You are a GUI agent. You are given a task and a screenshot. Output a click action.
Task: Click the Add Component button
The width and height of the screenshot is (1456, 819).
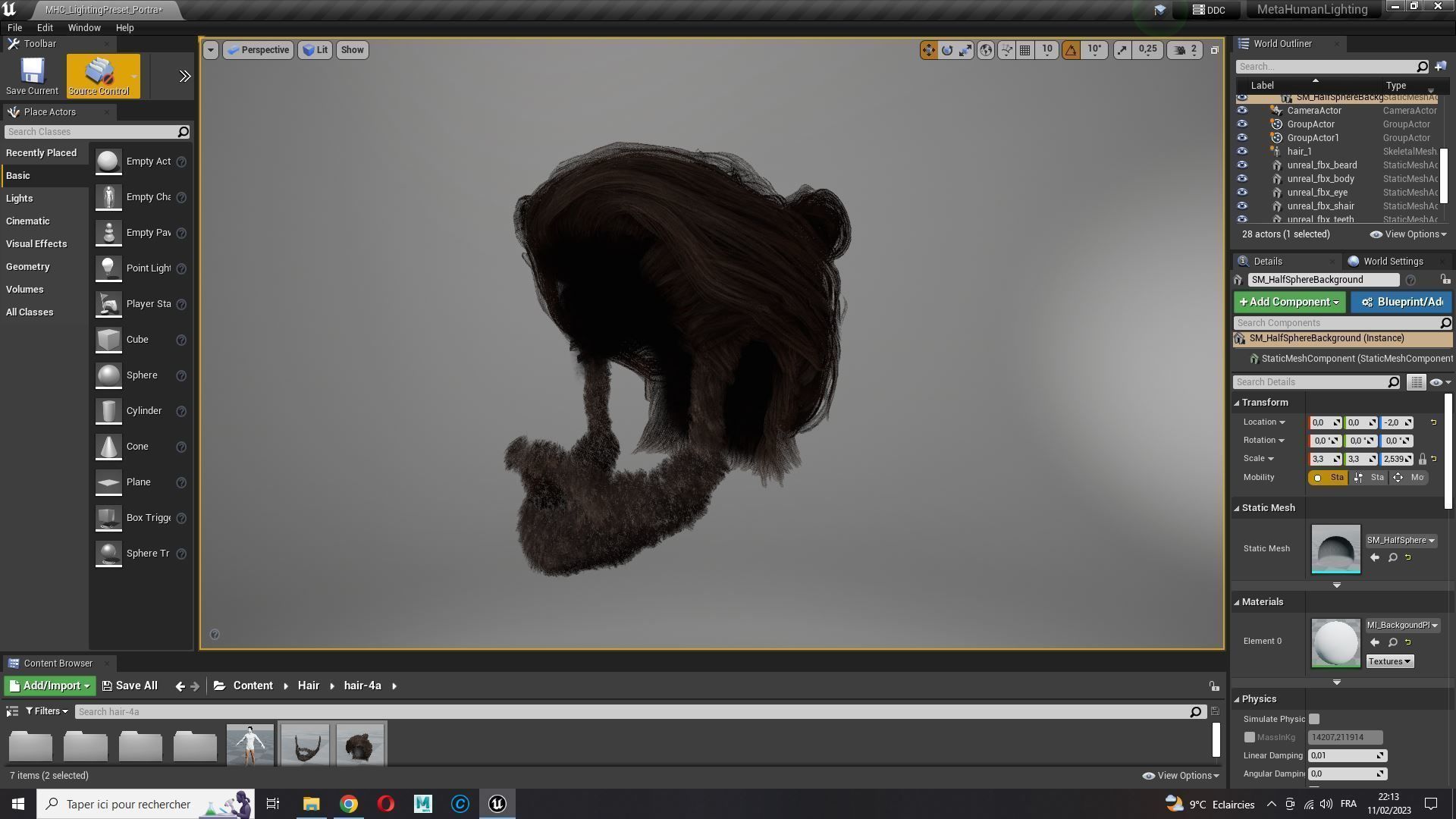pyautogui.click(x=1289, y=302)
